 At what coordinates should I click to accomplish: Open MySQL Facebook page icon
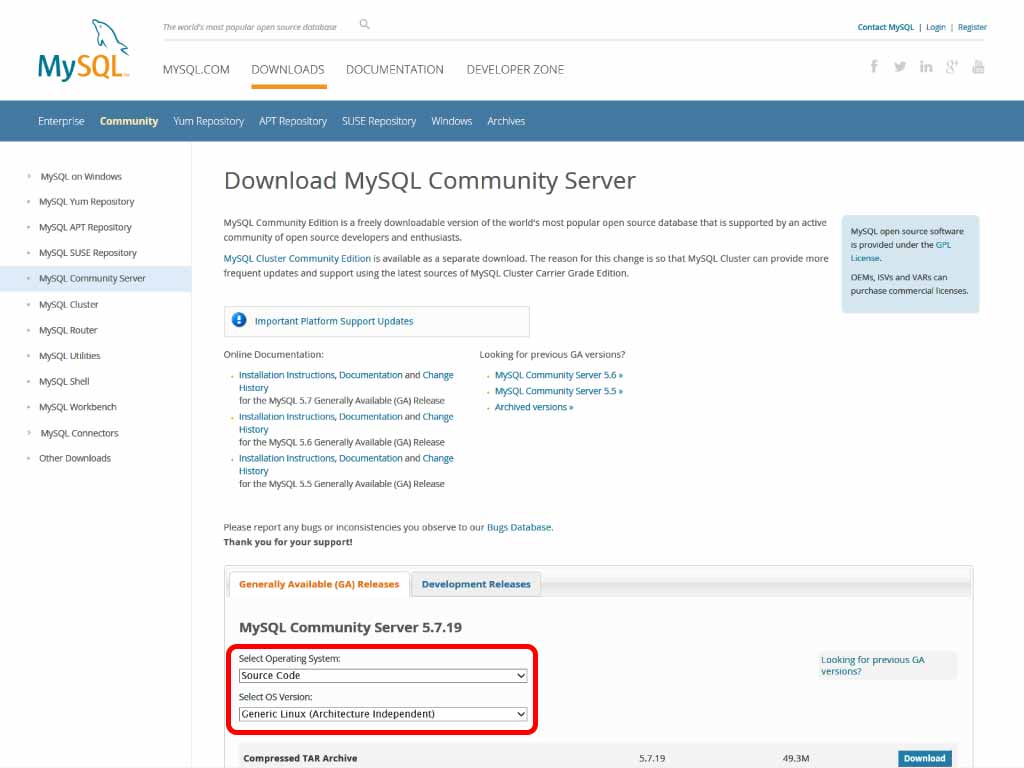tap(874, 66)
